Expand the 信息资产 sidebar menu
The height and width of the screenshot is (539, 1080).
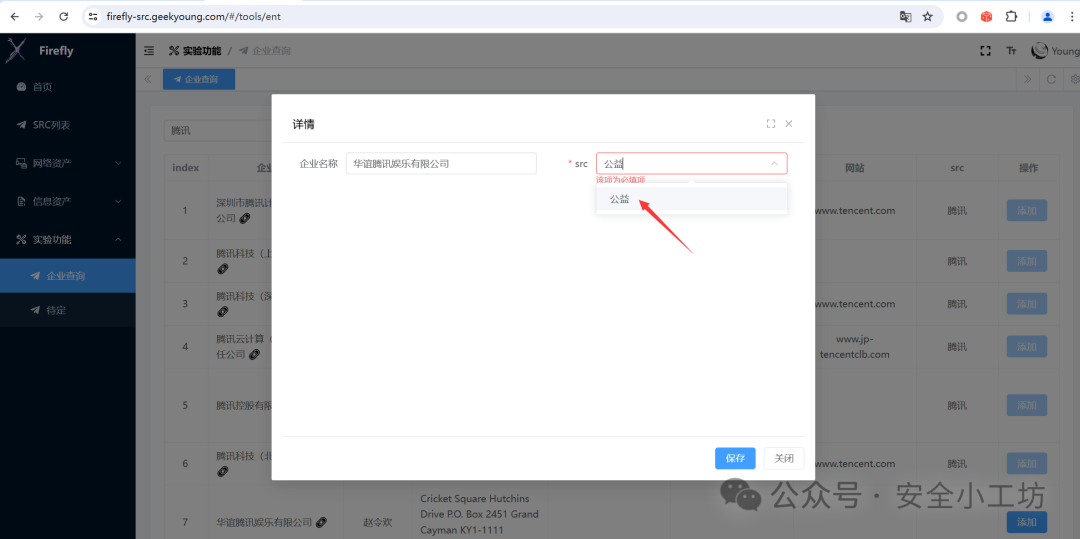(68, 202)
